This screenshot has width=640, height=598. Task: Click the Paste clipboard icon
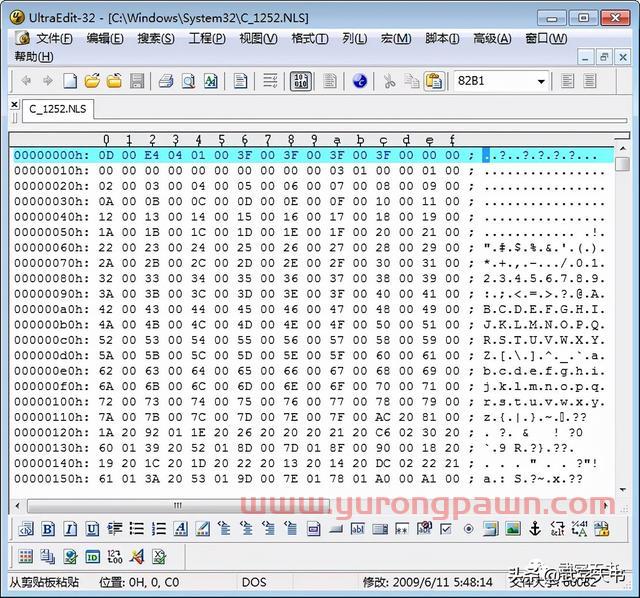pyautogui.click(x=434, y=81)
